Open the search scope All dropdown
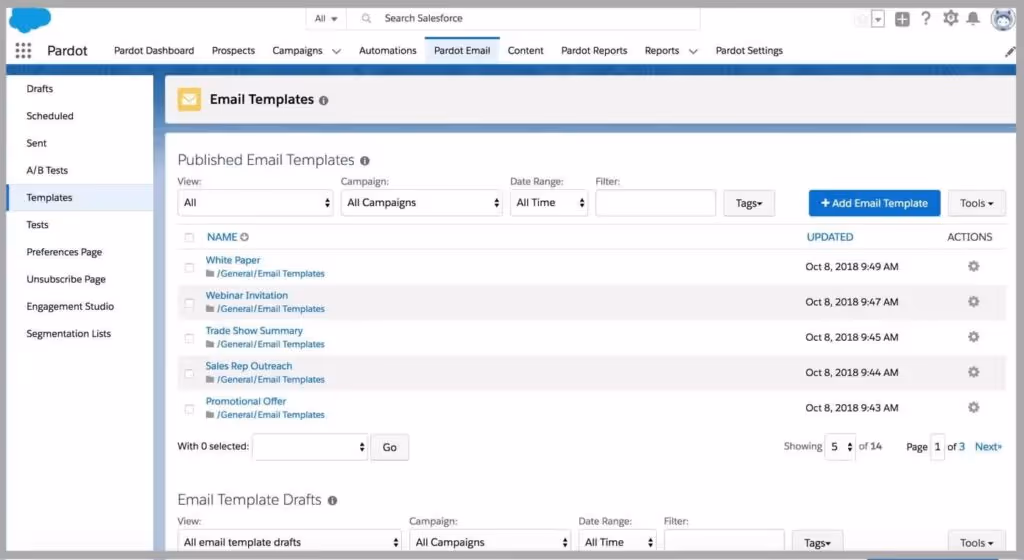1024x560 pixels. pyautogui.click(x=326, y=18)
